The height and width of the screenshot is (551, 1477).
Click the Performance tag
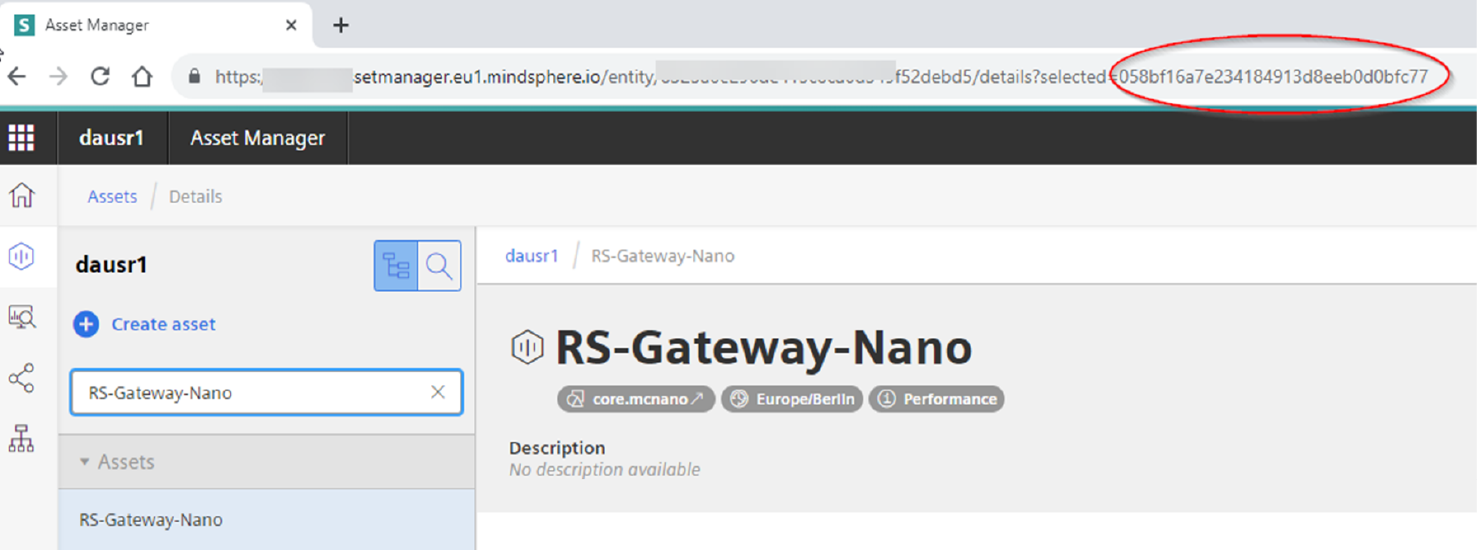tap(936, 399)
